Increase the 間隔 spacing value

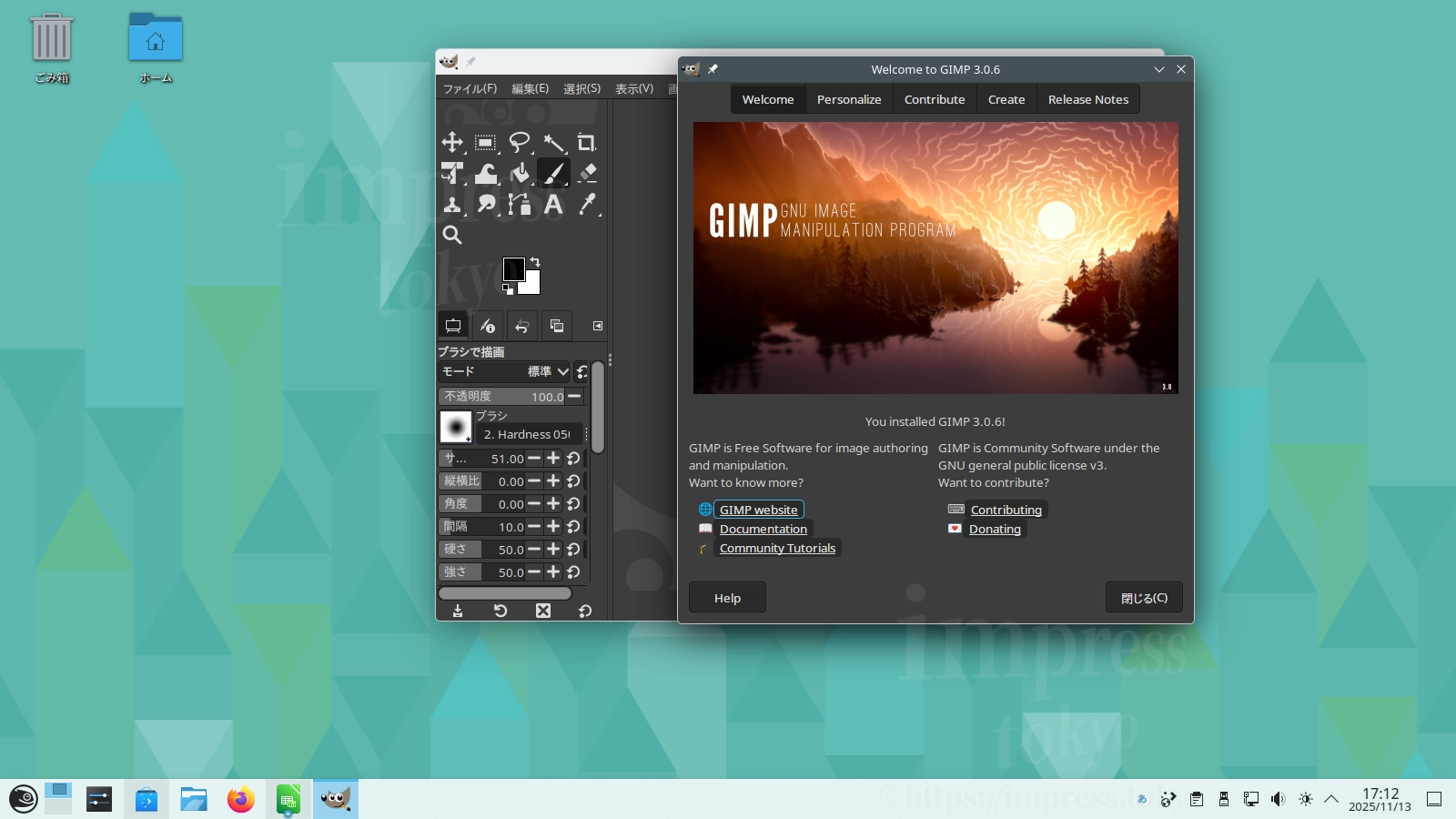point(552,526)
